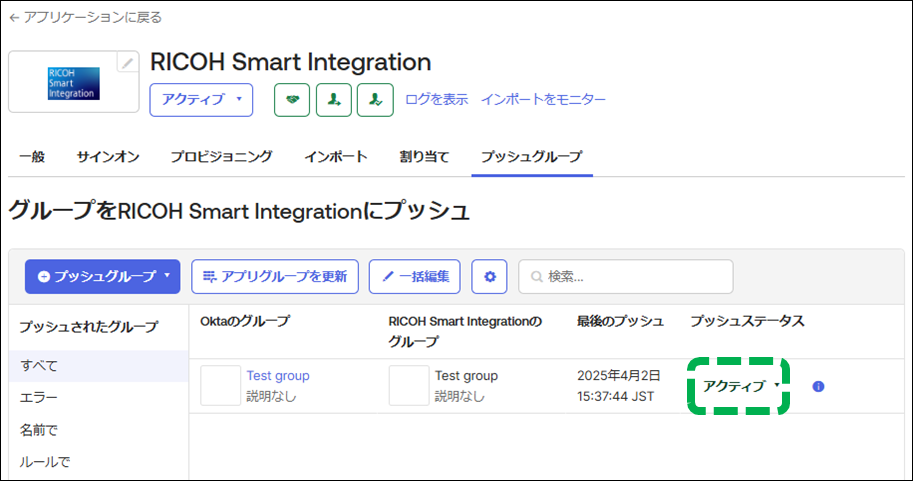Focus the 検索 search field
Image resolution: width=913 pixels, height=481 pixels.
pyautogui.click(x=626, y=277)
